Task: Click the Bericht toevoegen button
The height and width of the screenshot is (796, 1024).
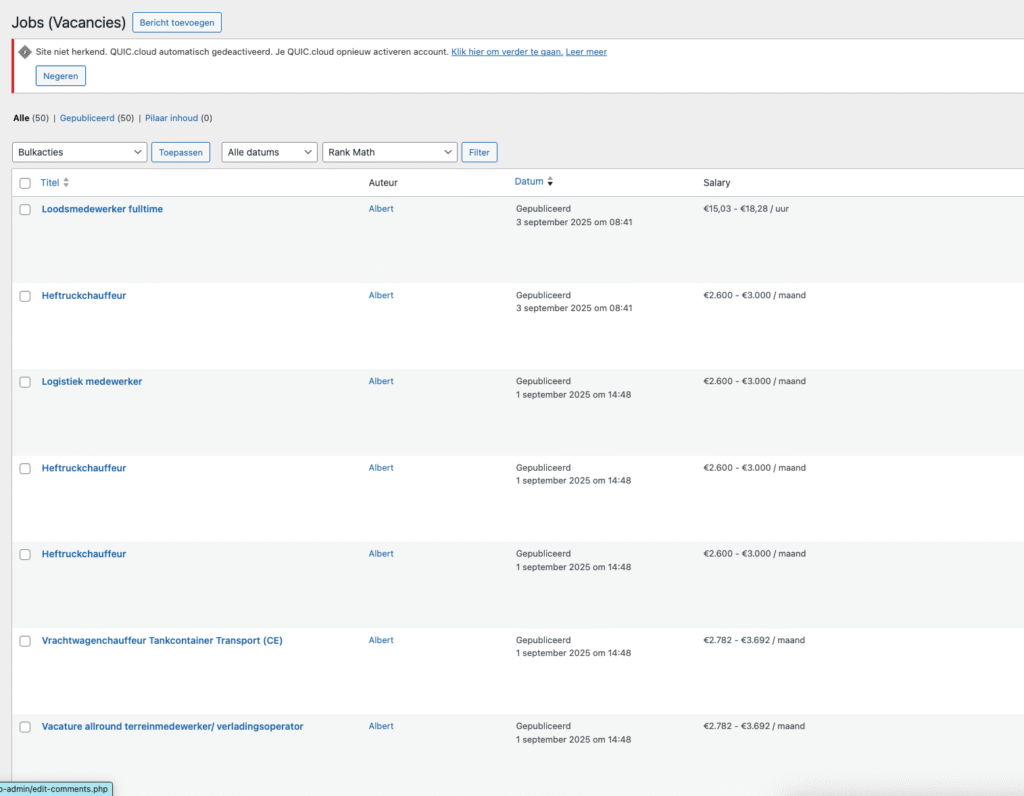Action: pyautogui.click(x=177, y=22)
